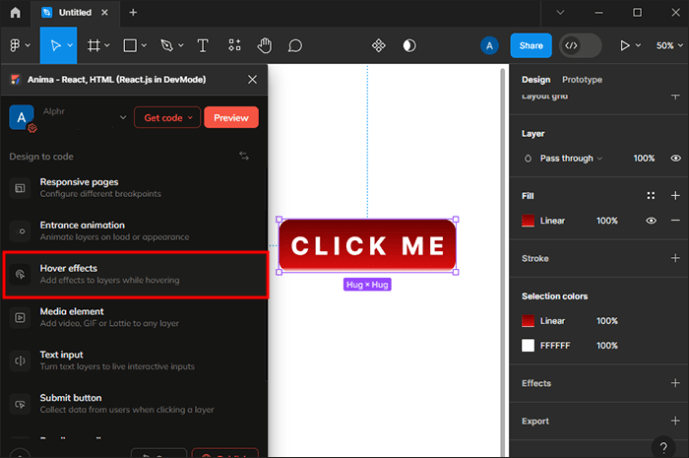689x458 pixels.
Task: Click the Preview button
Action: [231, 117]
